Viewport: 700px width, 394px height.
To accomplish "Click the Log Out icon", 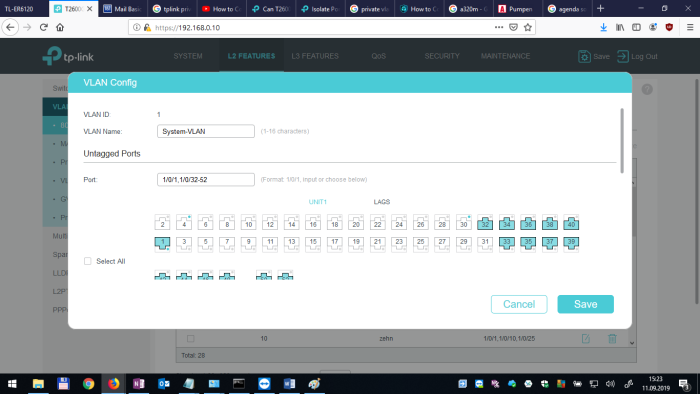I will (x=623, y=56).
